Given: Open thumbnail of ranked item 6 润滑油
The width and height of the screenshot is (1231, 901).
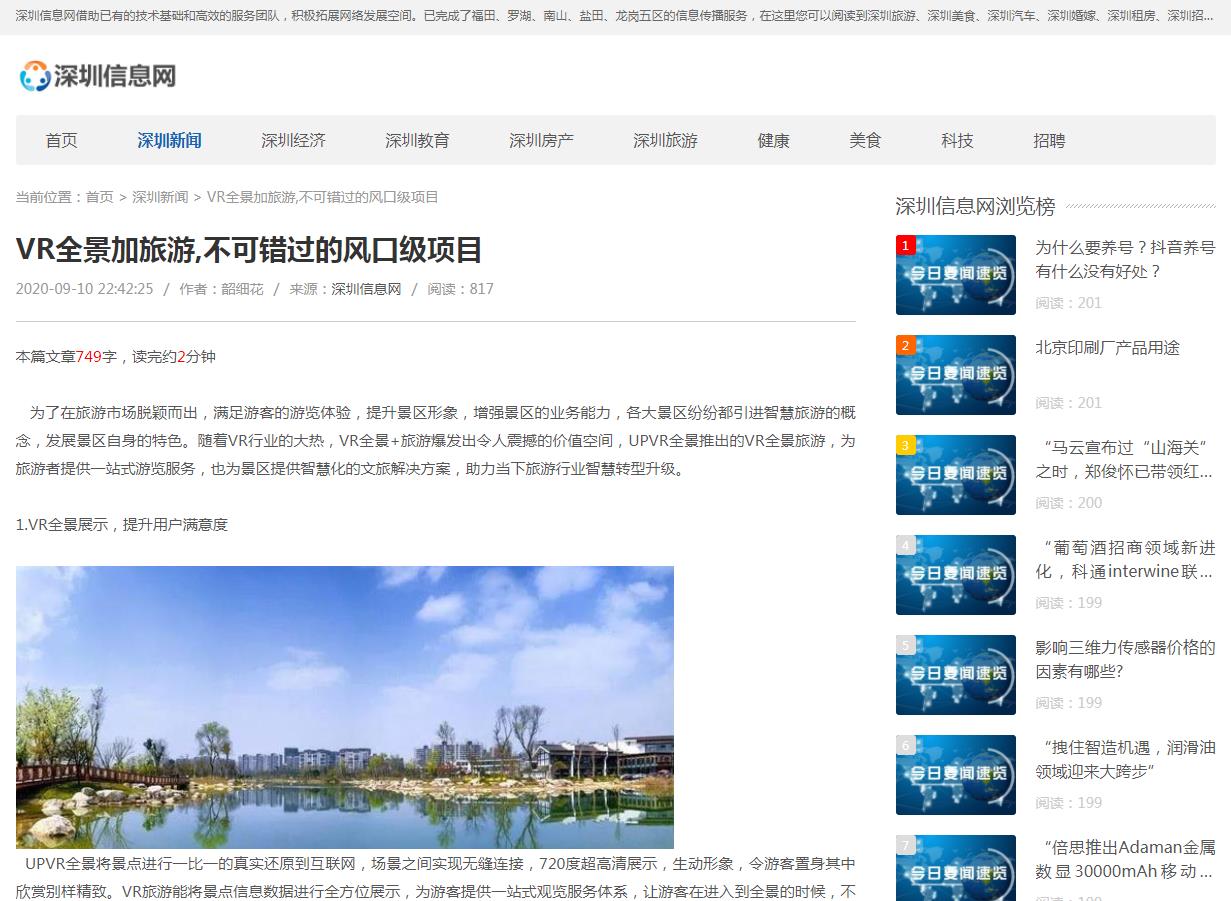Looking at the screenshot, I should click(x=956, y=775).
